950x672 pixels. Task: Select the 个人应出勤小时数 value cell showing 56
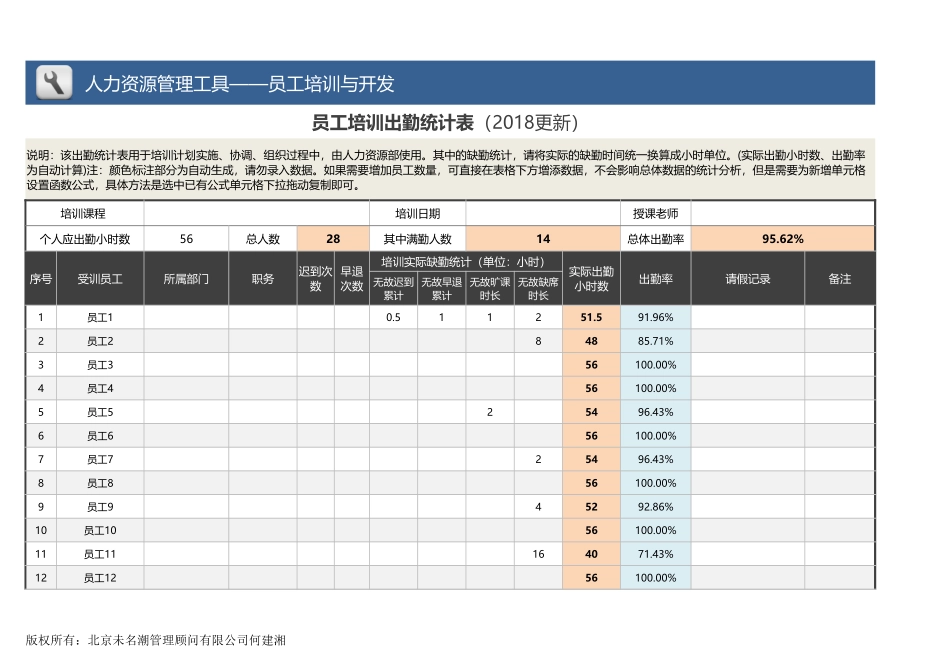coord(186,239)
